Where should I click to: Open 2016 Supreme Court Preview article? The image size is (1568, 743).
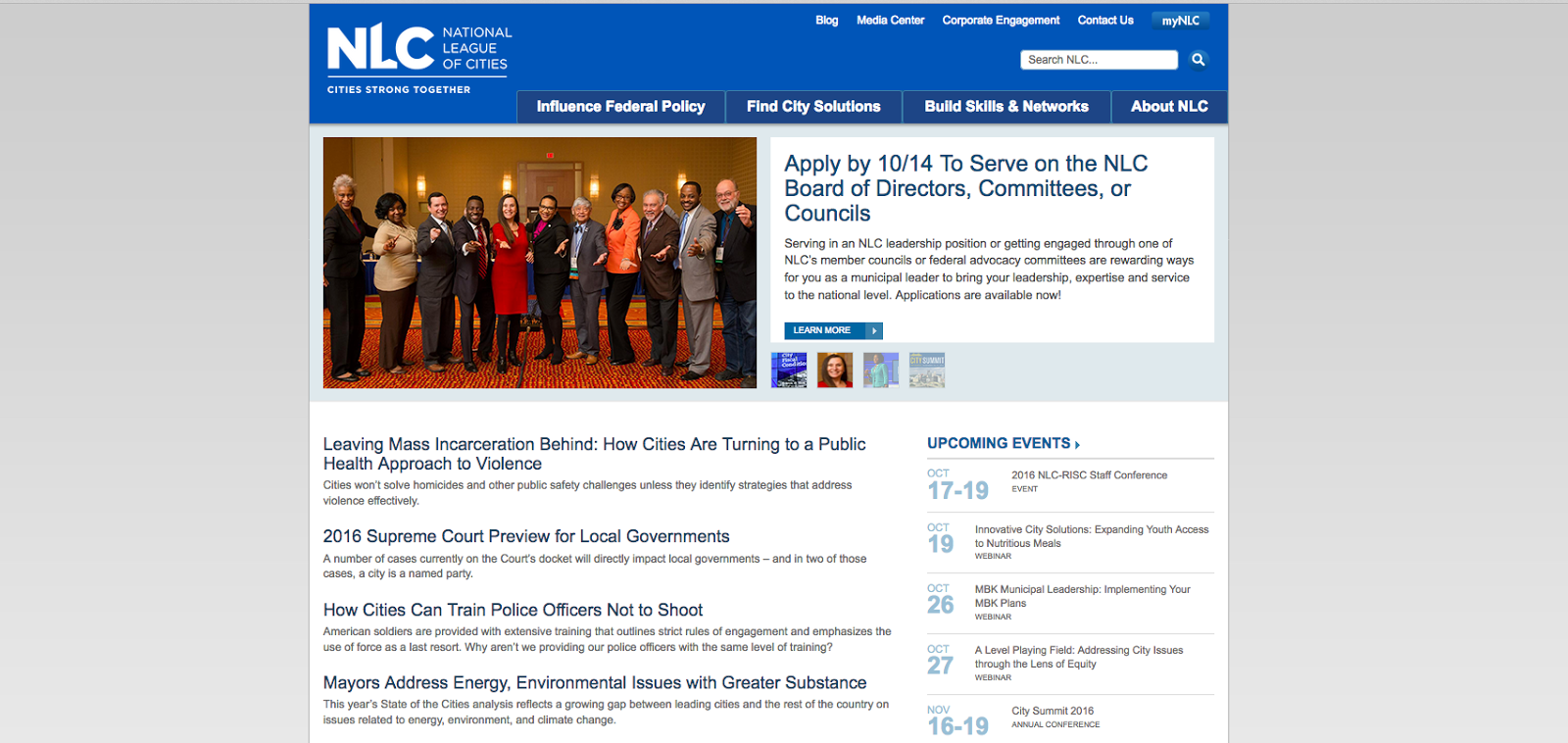526,537
